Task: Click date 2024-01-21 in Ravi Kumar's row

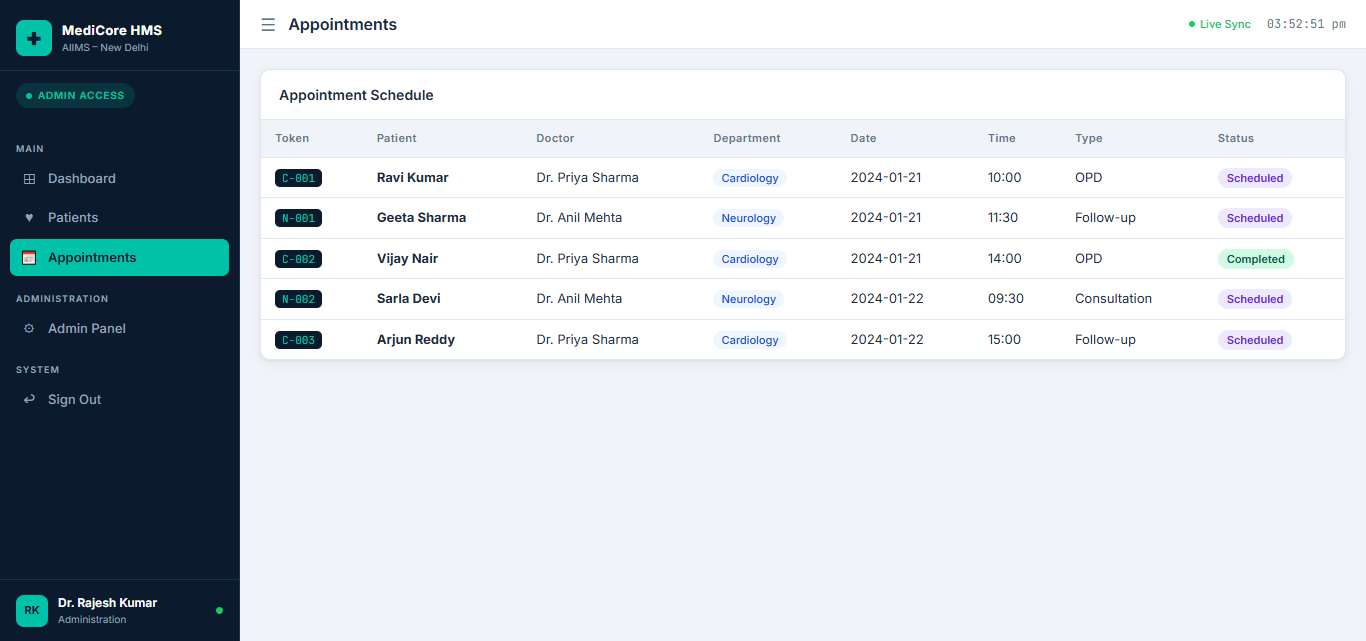Action: click(x=886, y=178)
